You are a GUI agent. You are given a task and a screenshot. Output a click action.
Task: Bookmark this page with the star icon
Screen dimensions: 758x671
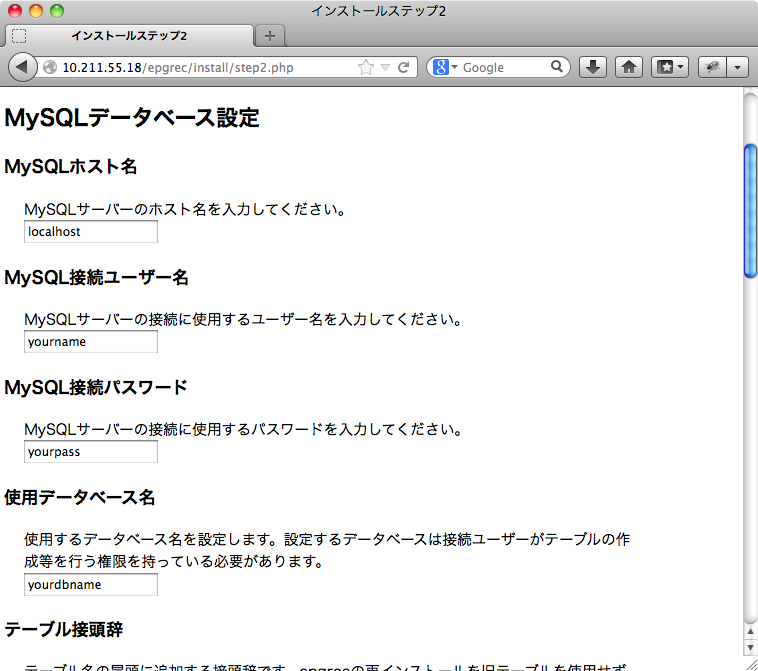click(366, 67)
